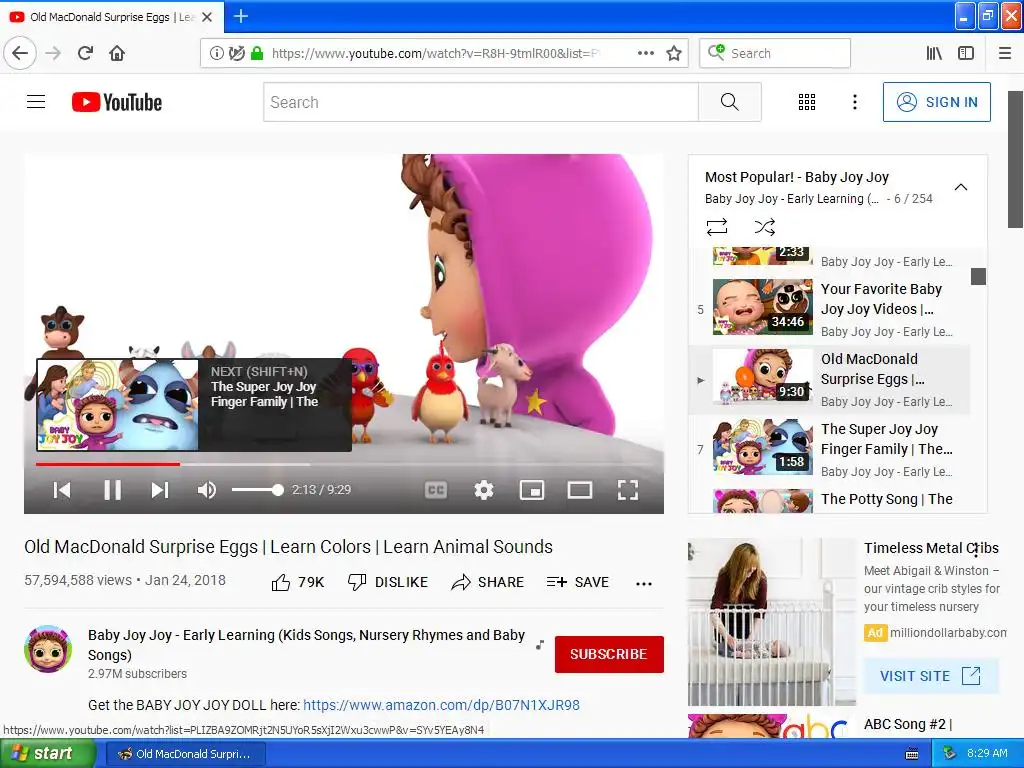Toggle shuffle playlist option
The image size is (1024, 768).
click(765, 227)
